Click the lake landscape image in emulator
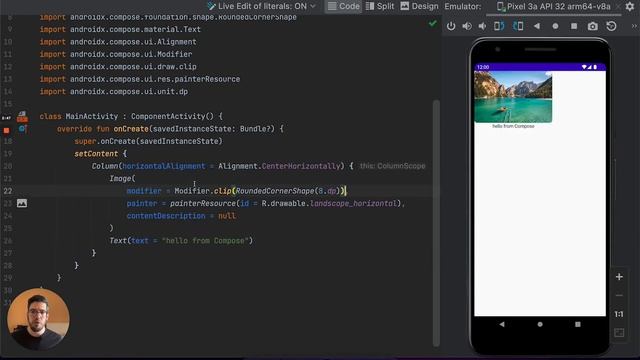Image resolution: width=640 pixels, height=360 pixels. 513,97
